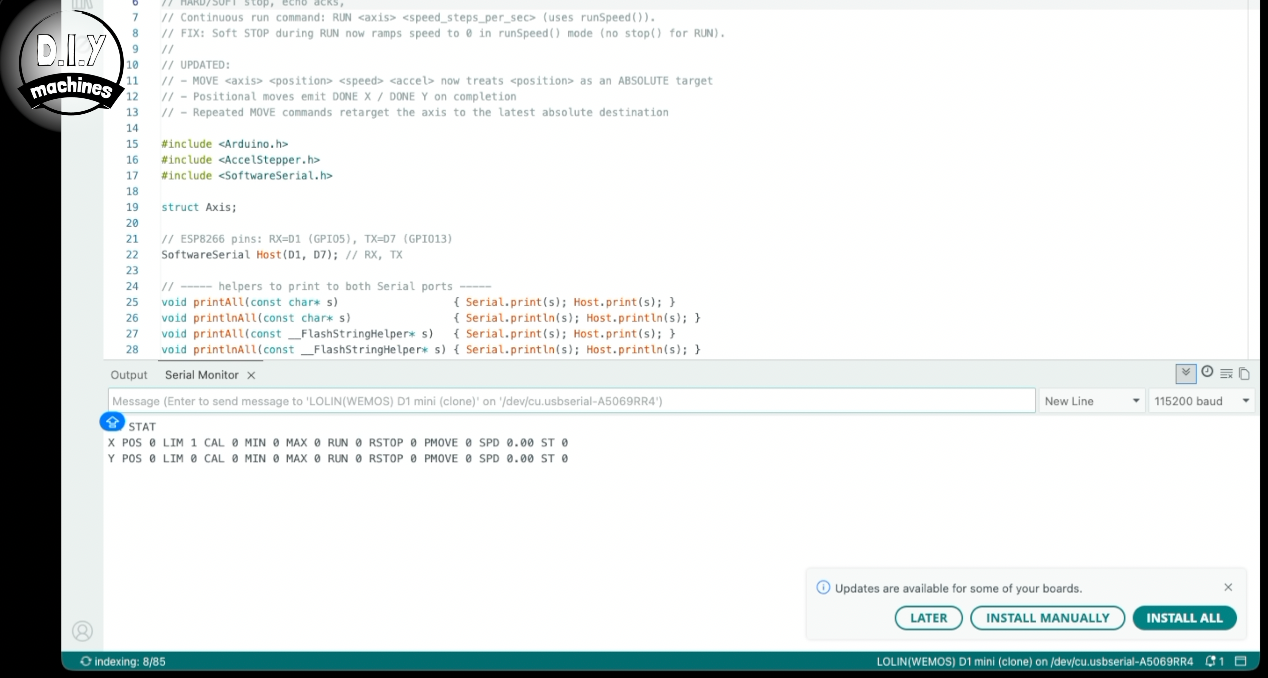
Task: Close the Serial Monitor tab
Action: click(x=251, y=375)
